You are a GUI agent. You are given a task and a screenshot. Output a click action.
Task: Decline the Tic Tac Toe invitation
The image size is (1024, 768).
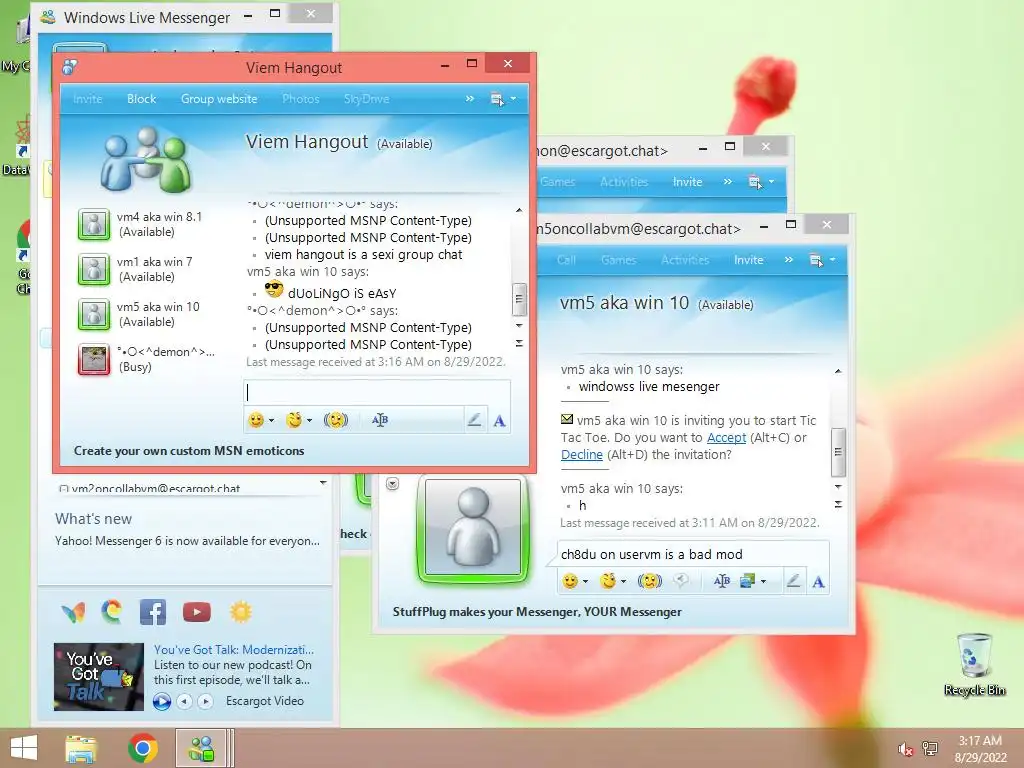click(582, 455)
